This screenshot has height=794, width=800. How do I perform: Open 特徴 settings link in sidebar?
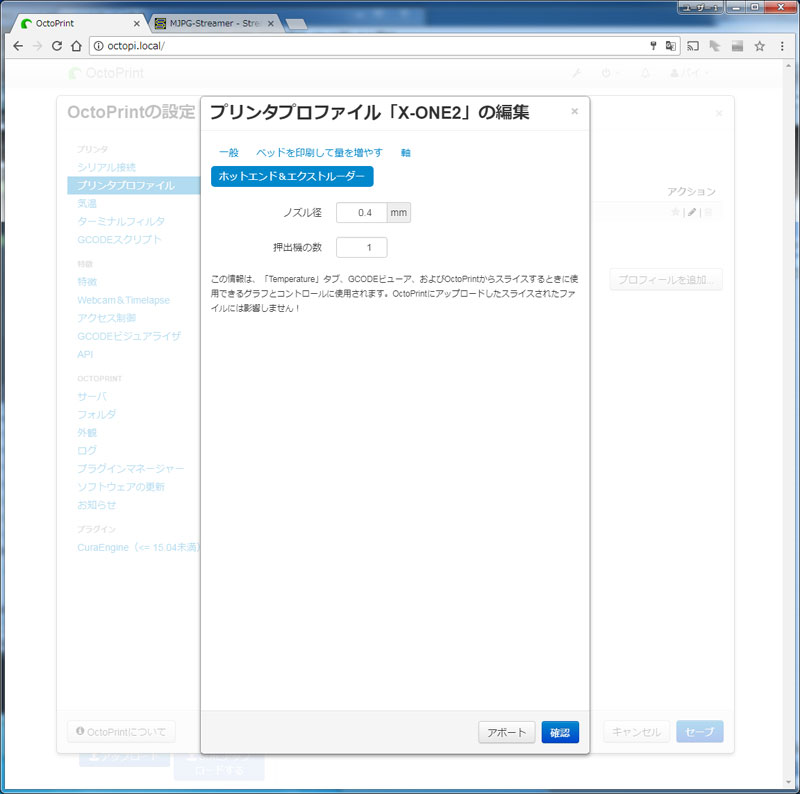coord(87,282)
